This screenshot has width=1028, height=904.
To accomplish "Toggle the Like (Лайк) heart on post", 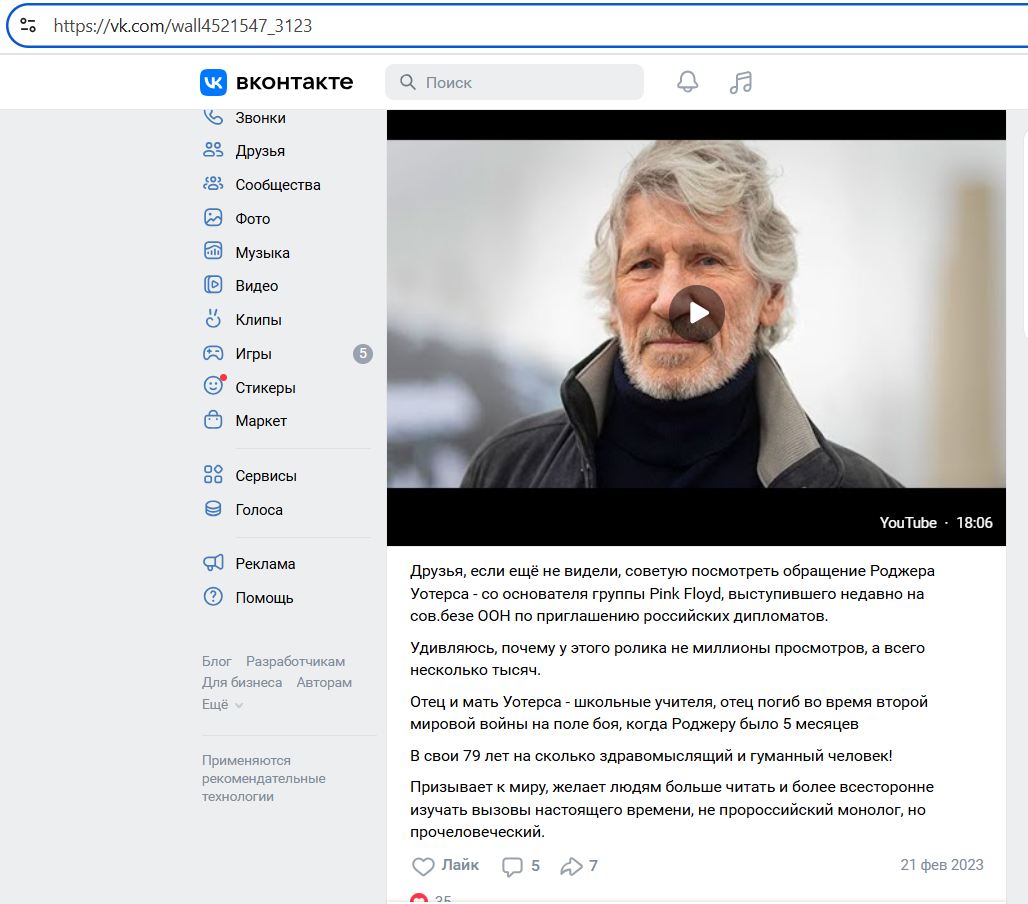I will [x=424, y=866].
